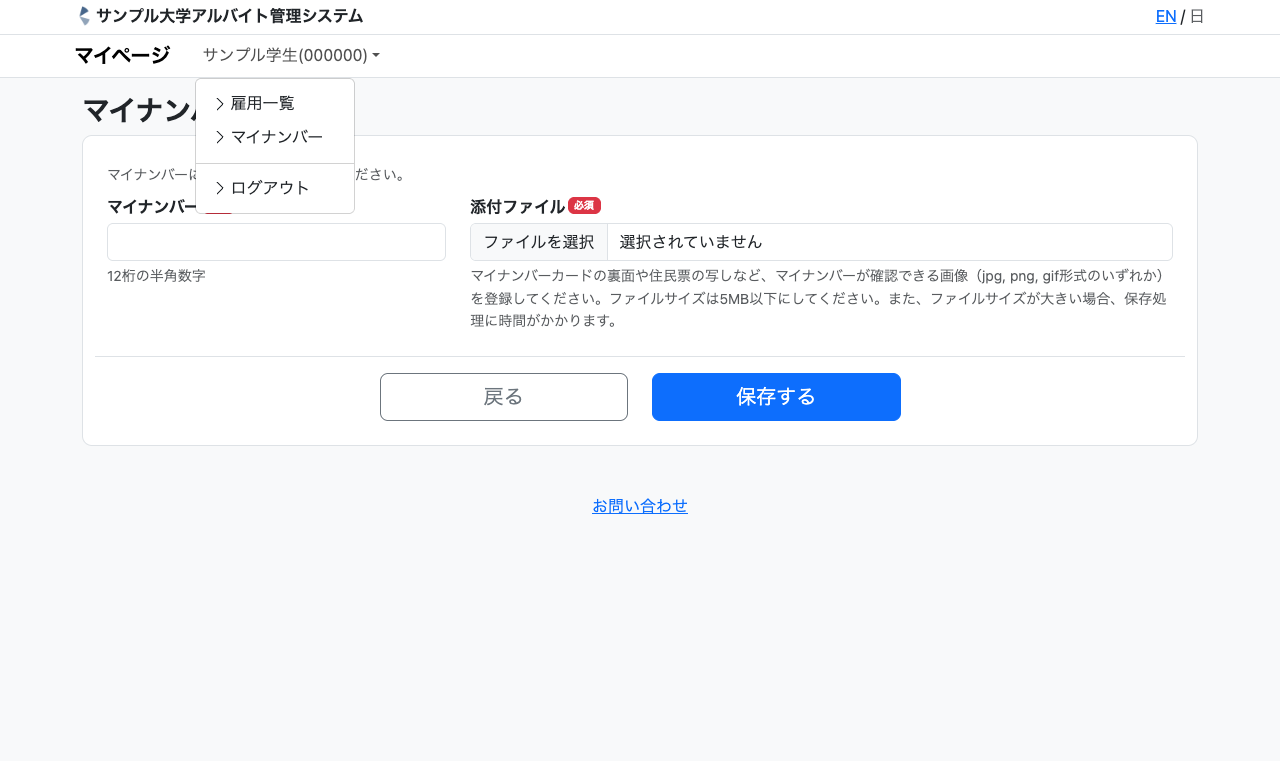Click the university logo icon
Screen dimensions: 1280x761
point(84,16)
